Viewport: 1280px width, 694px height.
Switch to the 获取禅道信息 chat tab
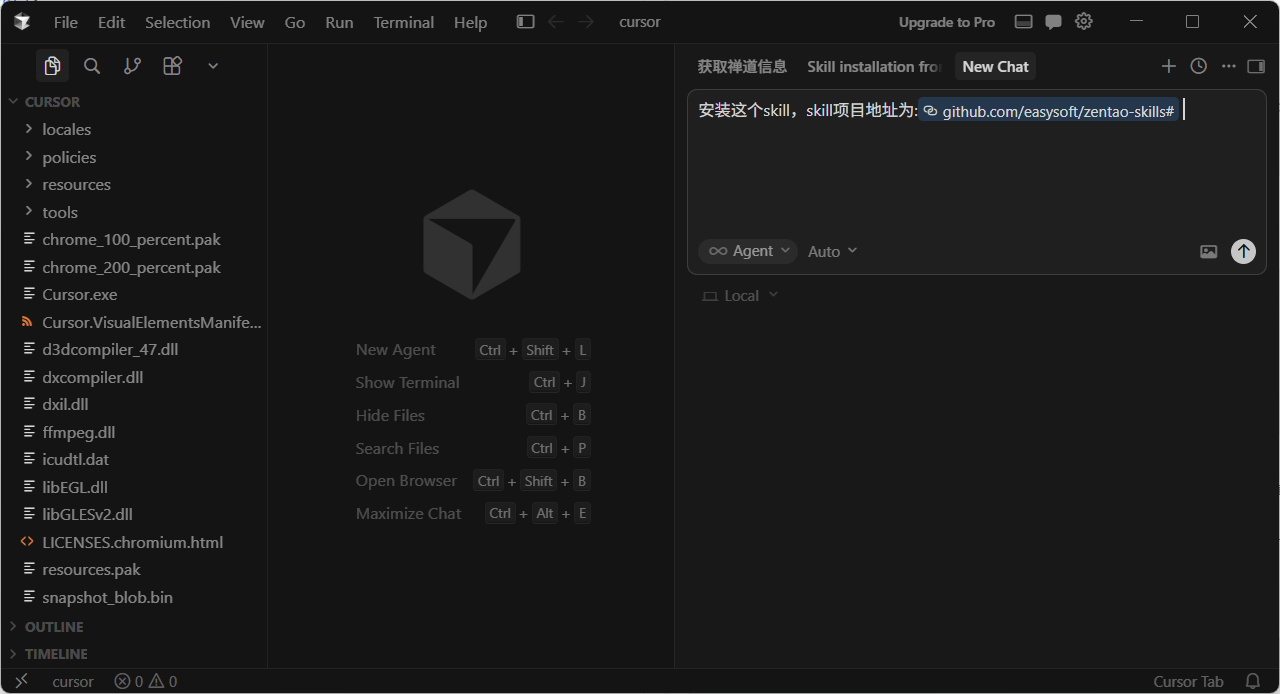(742, 66)
